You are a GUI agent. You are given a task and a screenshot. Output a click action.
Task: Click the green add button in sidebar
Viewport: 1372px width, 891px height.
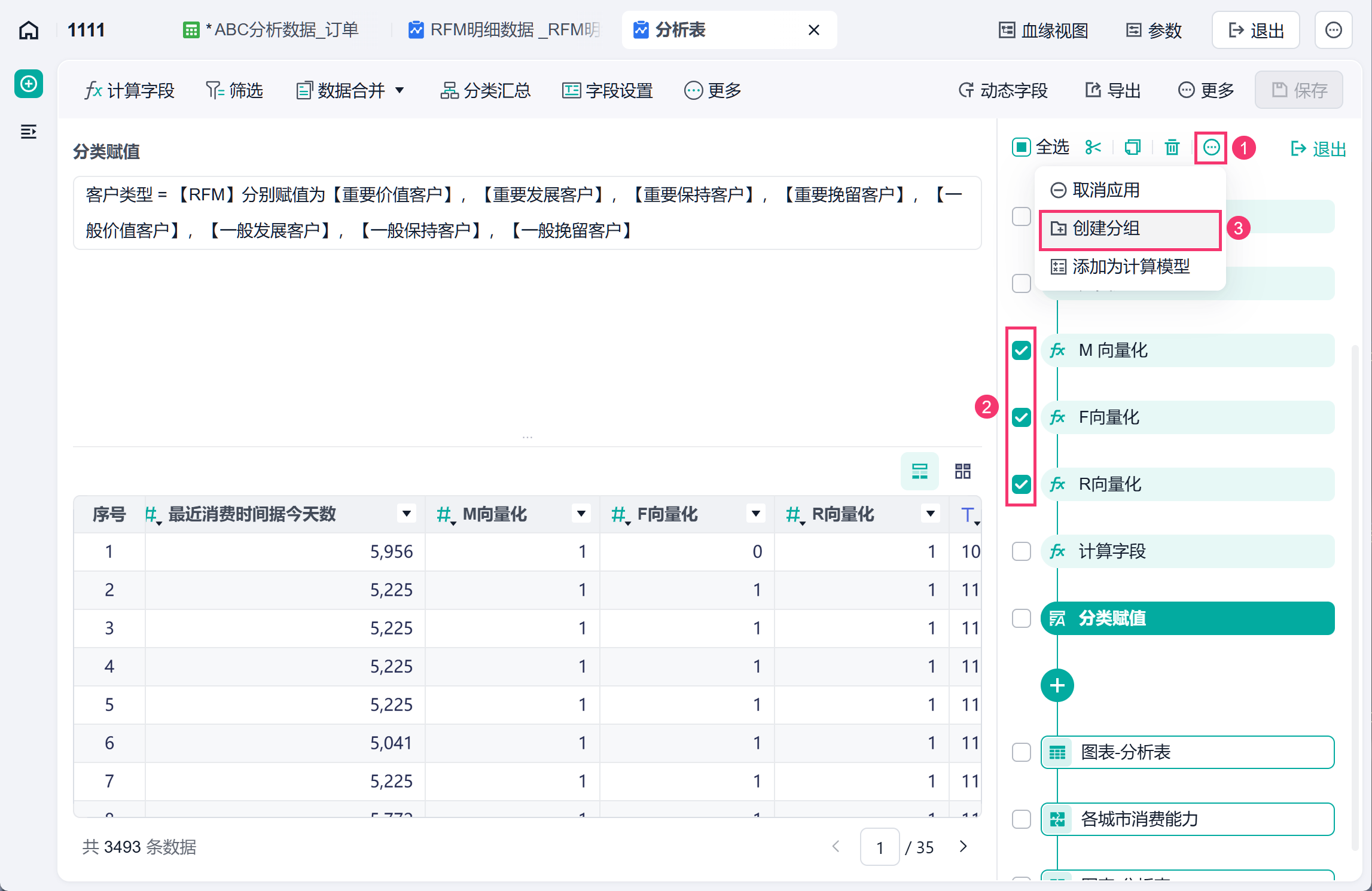tap(29, 84)
